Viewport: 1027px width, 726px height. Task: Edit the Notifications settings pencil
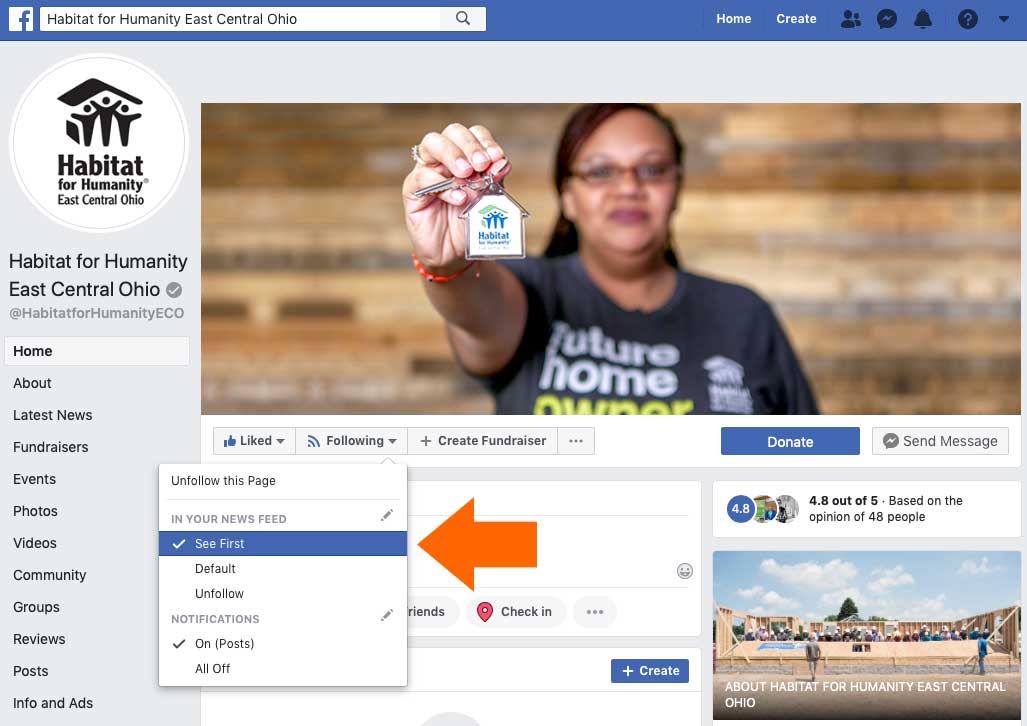pos(387,615)
